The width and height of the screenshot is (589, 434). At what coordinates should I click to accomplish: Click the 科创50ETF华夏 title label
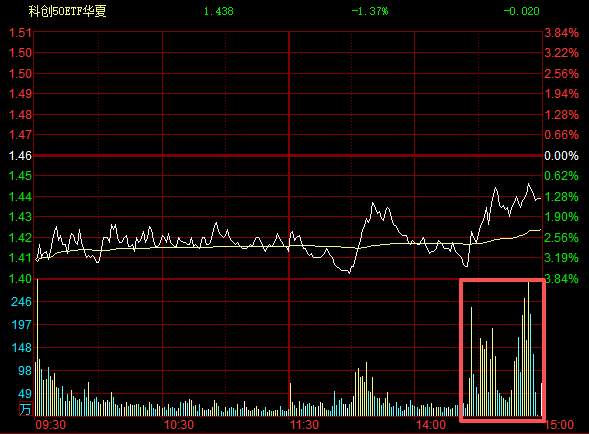click(x=68, y=11)
